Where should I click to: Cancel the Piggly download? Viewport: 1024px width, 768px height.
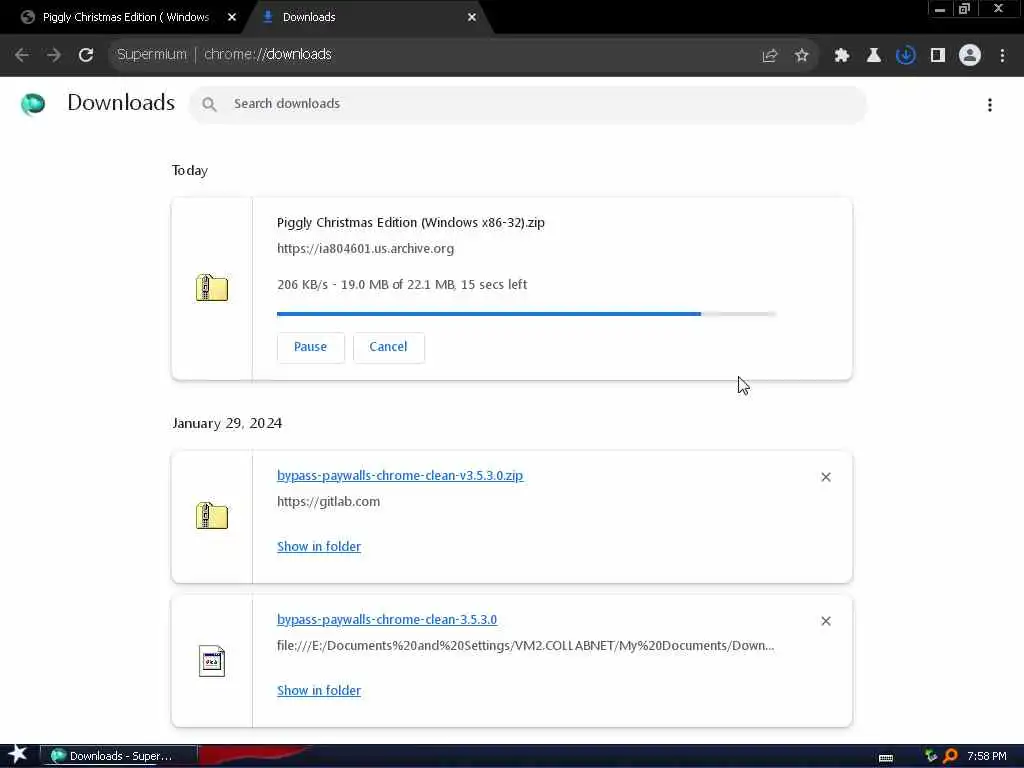(x=389, y=347)
